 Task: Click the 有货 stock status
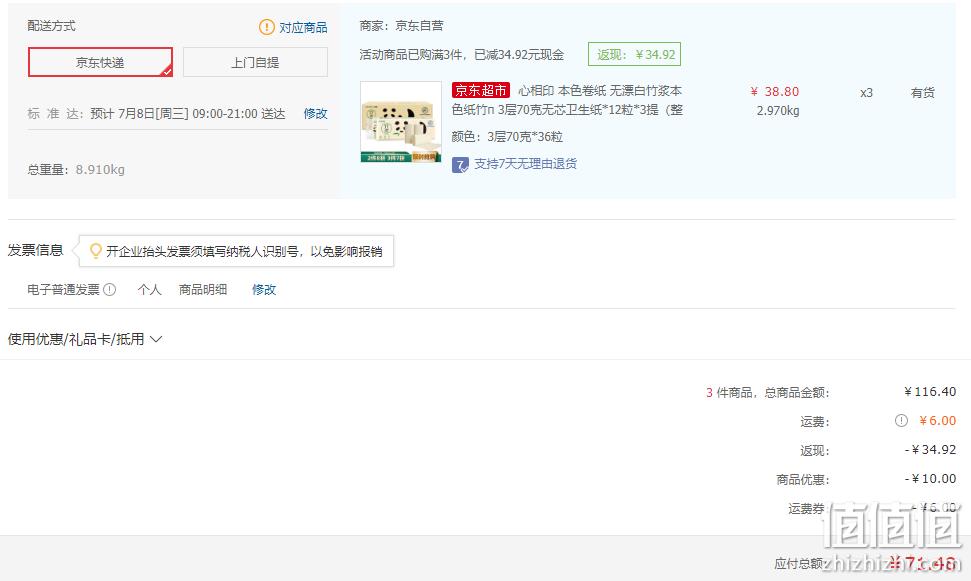(x=922, y=92)
